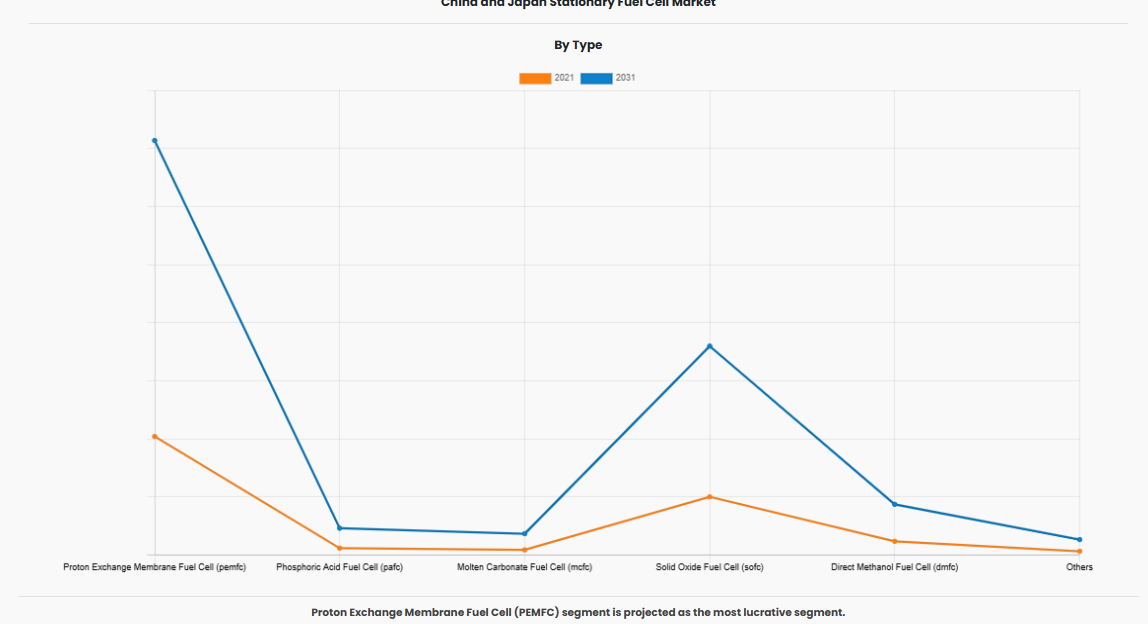Click the 2031 Direct Methanol data point

click(895, 504)
